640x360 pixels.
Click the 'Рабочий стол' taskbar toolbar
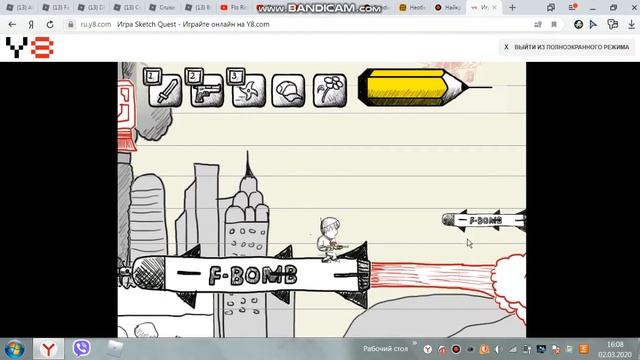pos(385,349)
